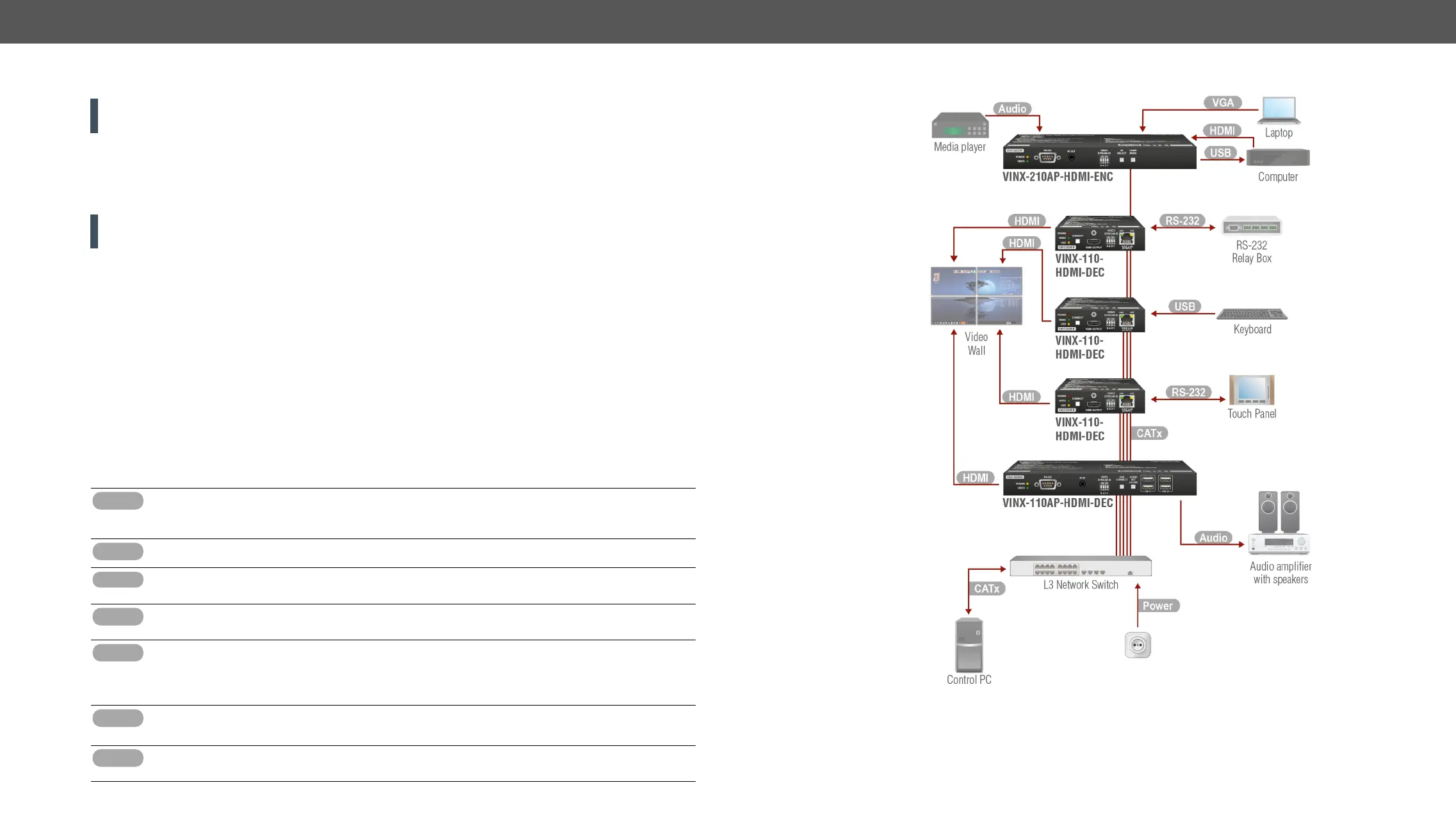Click the Keyboard icon

[1252, 314]
